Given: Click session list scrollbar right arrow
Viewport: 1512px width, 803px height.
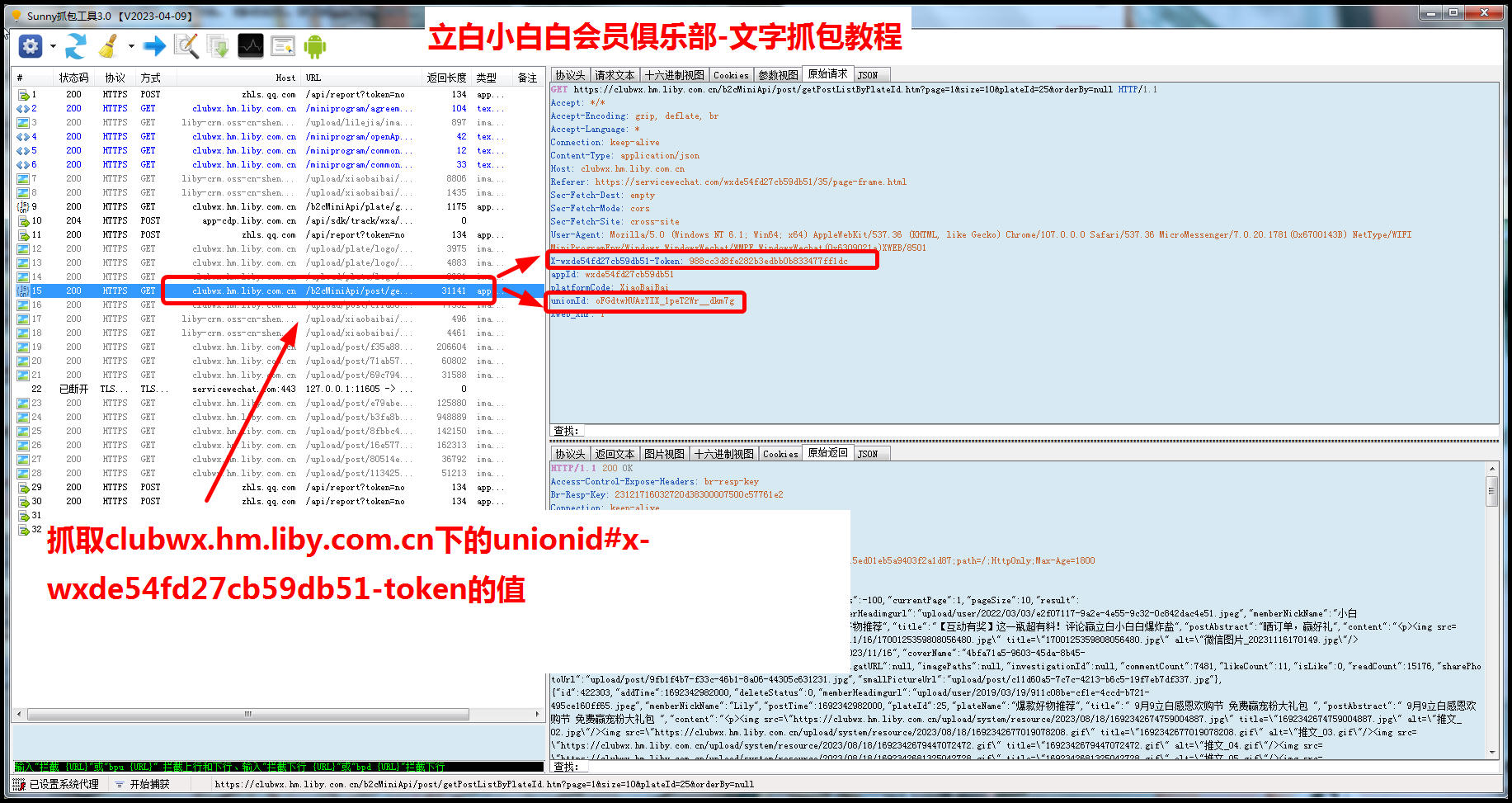Looking at the screenshot, I should pyautogui.click(x=538, y=715).
